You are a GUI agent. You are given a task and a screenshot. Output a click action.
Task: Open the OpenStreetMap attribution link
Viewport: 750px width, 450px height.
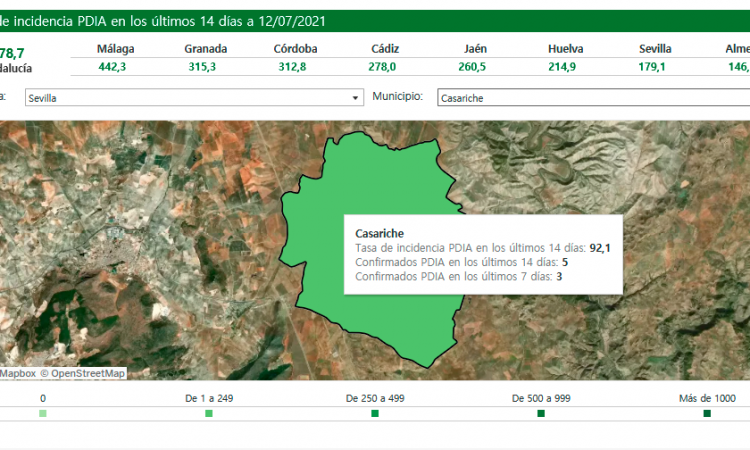88,373
